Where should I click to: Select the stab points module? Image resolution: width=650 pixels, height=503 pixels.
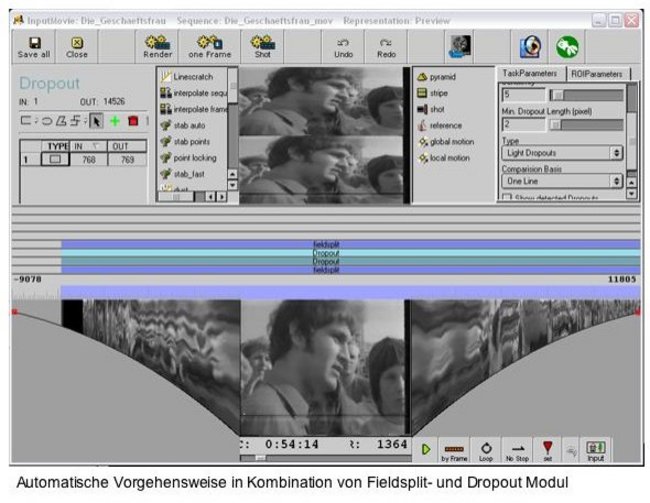185,141
